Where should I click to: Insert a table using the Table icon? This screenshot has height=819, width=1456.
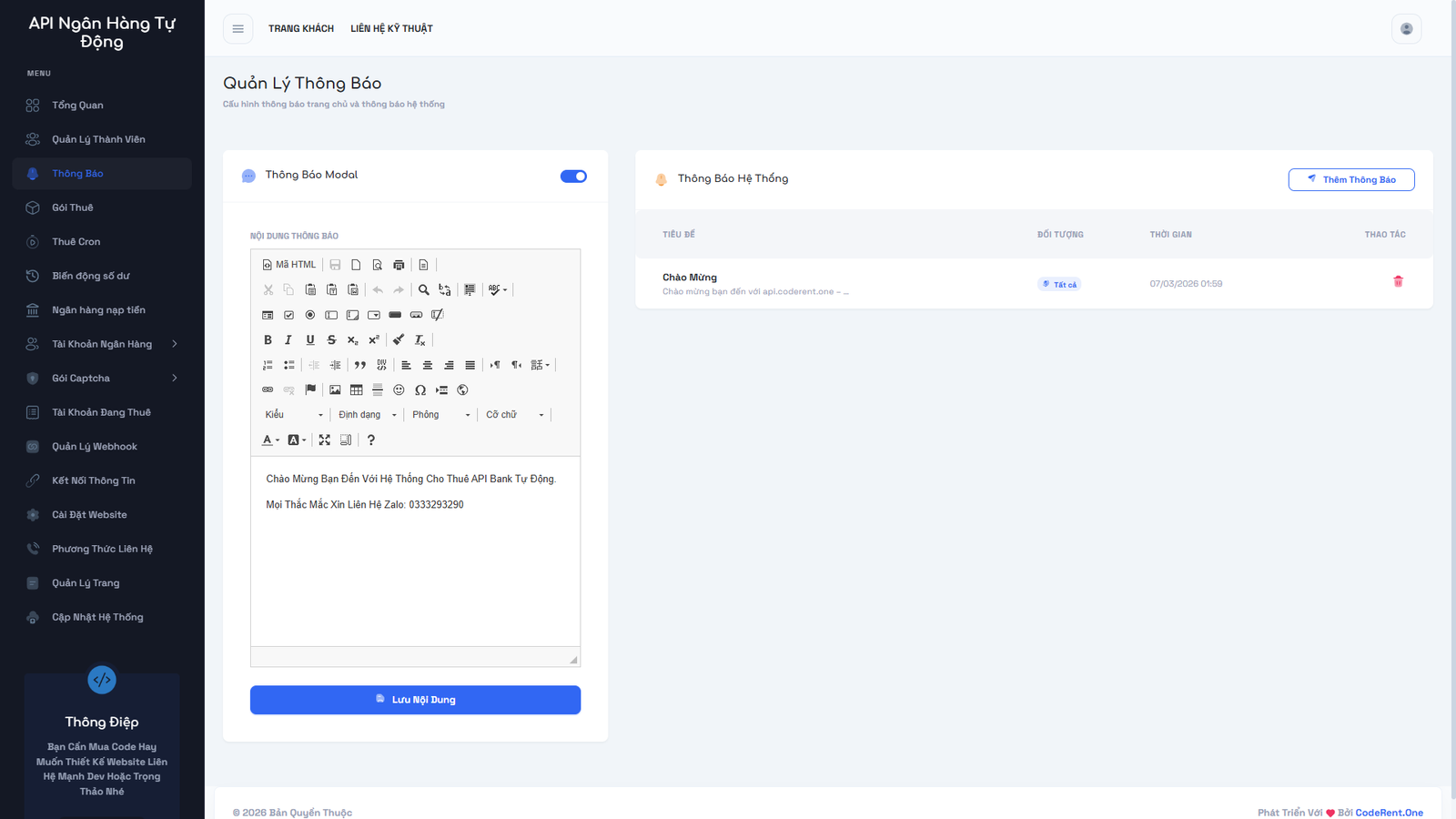[355, 389]
